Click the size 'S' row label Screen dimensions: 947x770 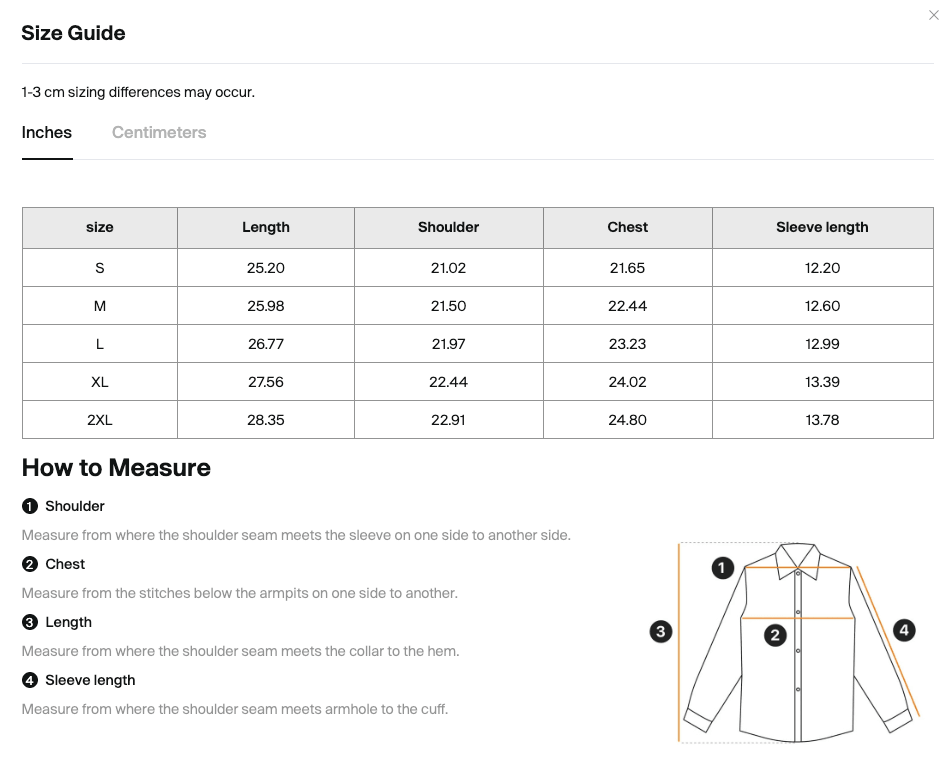click(x=100, y=268)
